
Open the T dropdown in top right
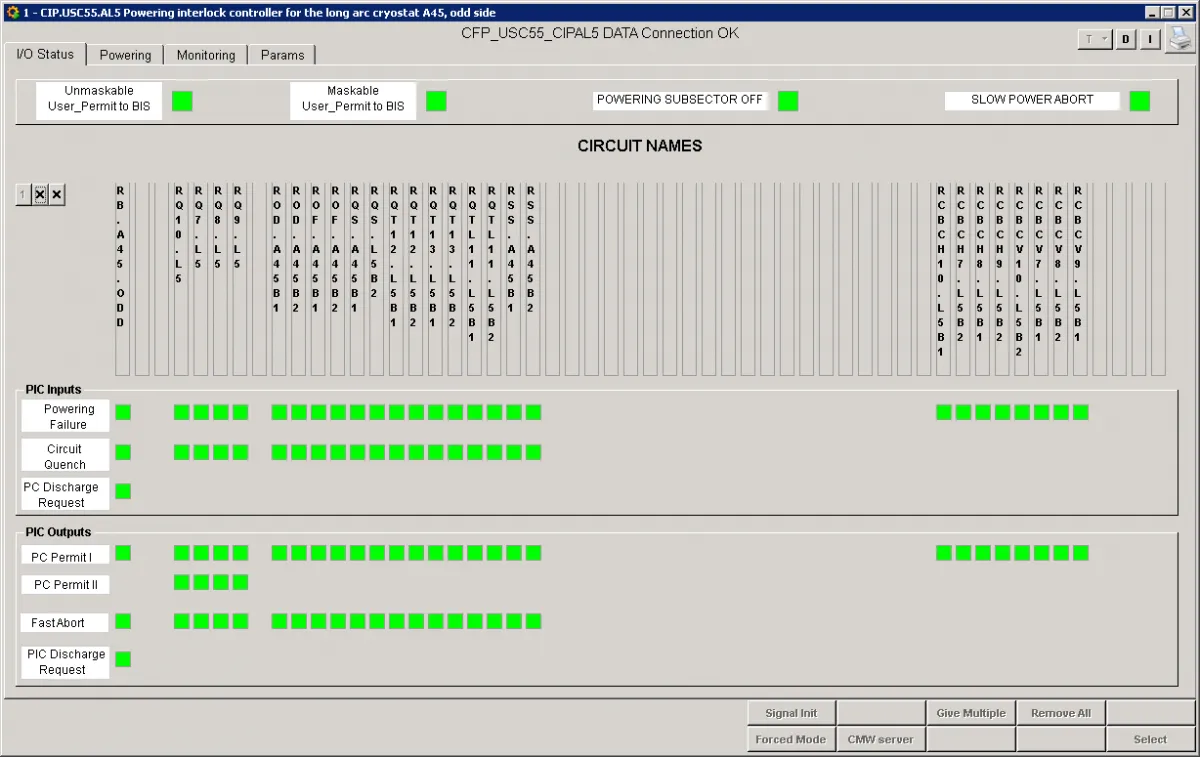[x=1096, y=39]
